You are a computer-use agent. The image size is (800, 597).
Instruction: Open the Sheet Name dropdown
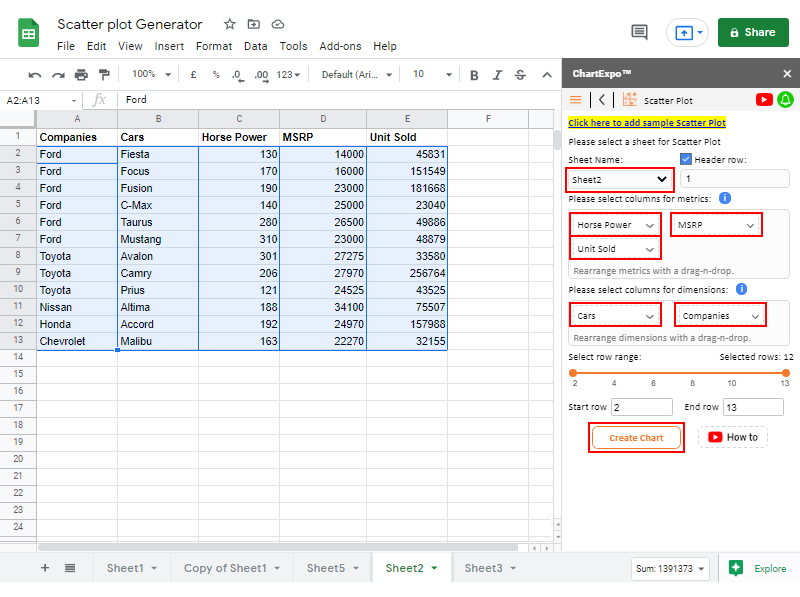(619, 179)
